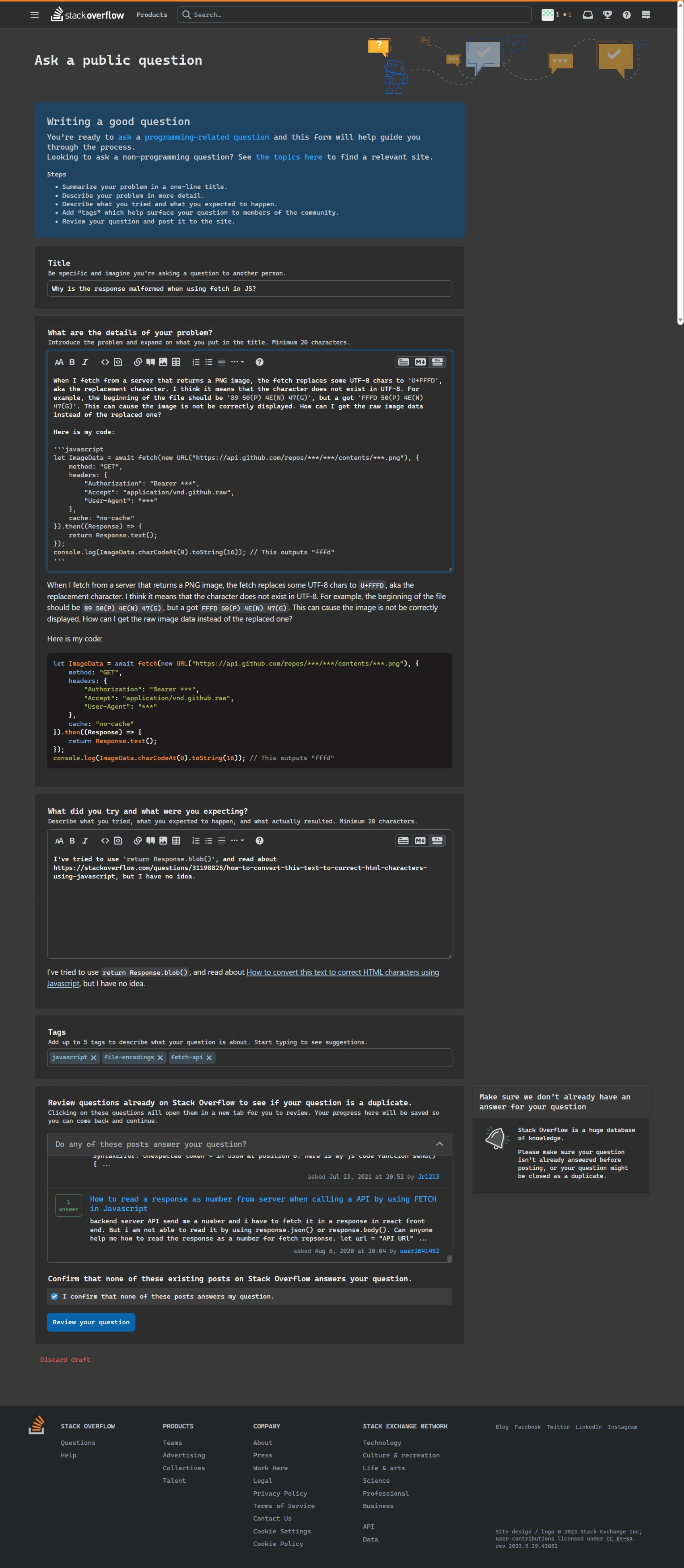
Task: Open the Products menu
Action: (x=152, y=14)
